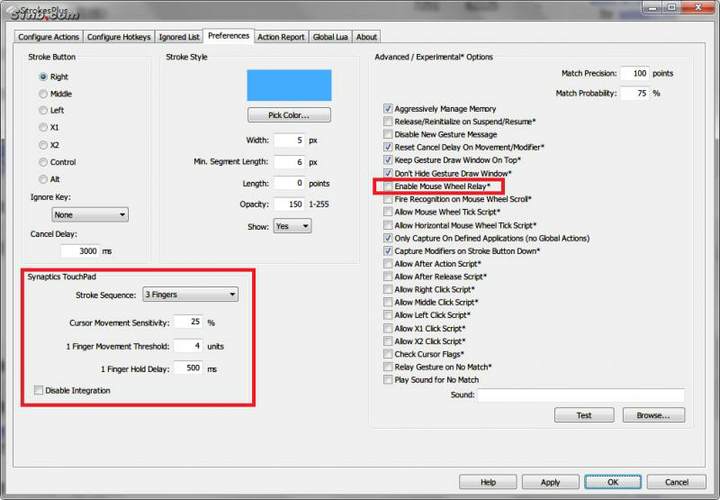
Task: Click the Pick Color button
Action: pyautogui.click(x=289, y=115)
